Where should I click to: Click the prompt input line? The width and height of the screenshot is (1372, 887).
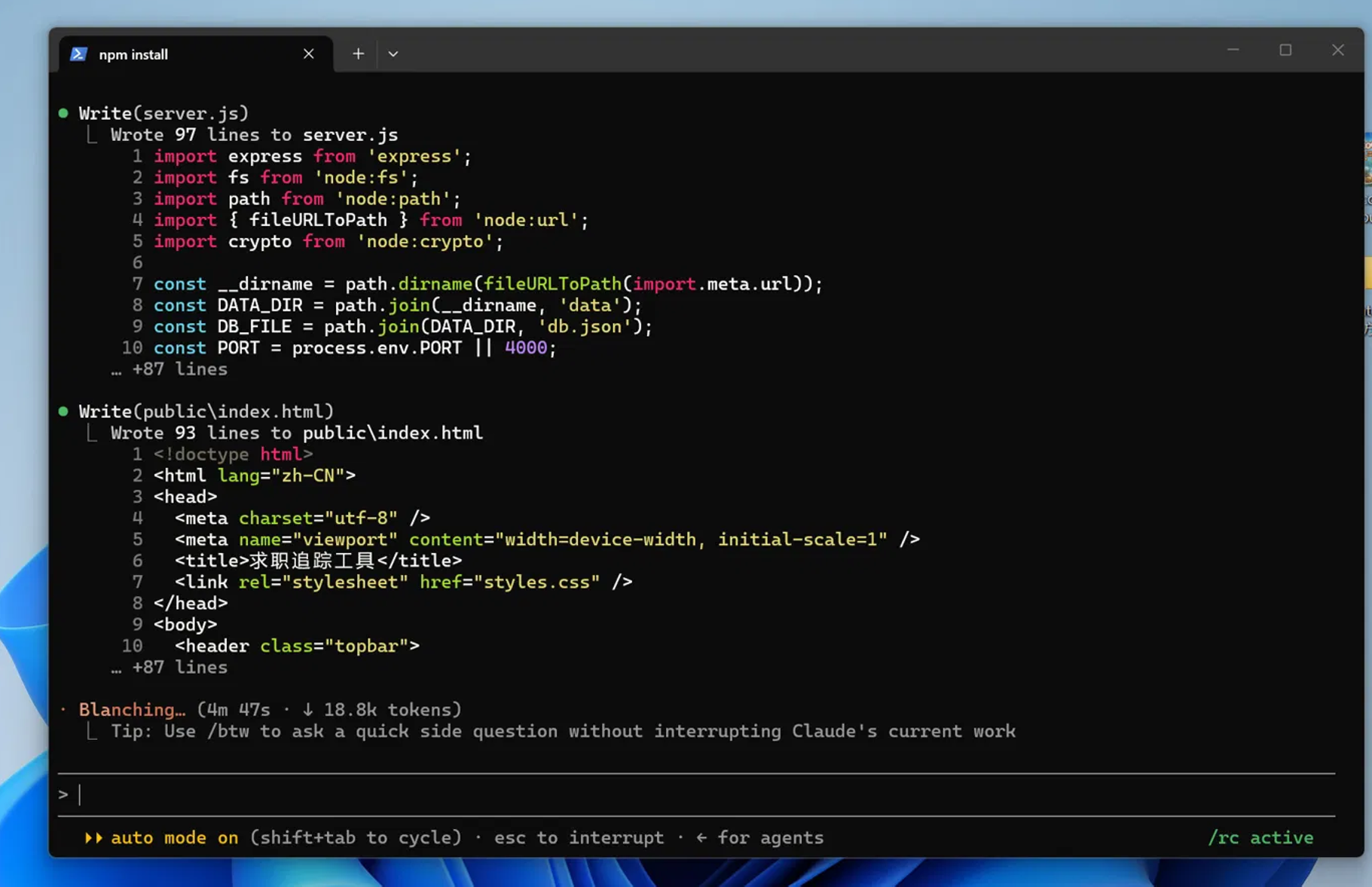click(x=696, y=794)
